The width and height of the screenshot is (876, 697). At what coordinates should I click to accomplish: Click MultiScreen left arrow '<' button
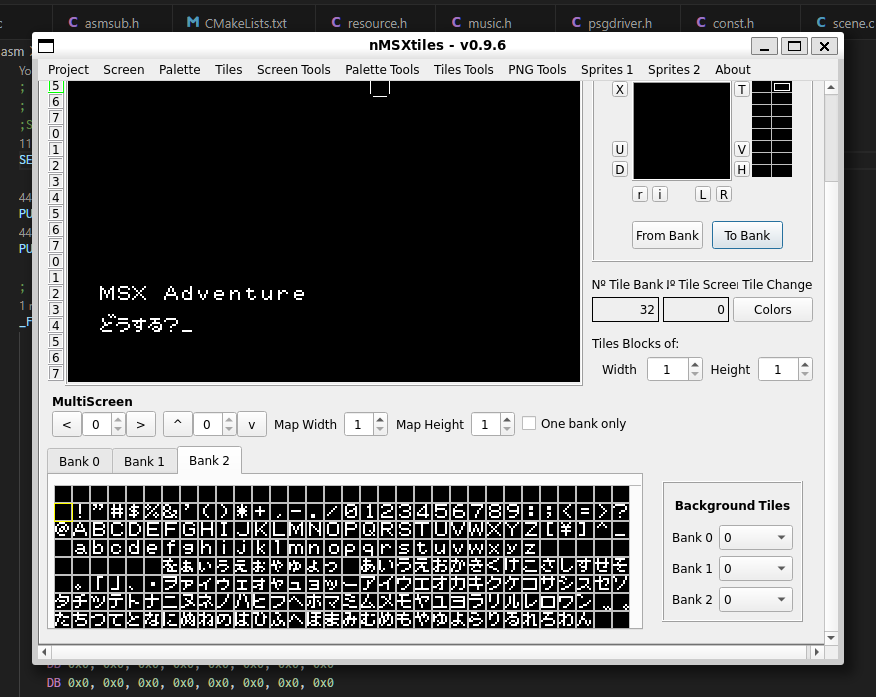coord(67,424)
